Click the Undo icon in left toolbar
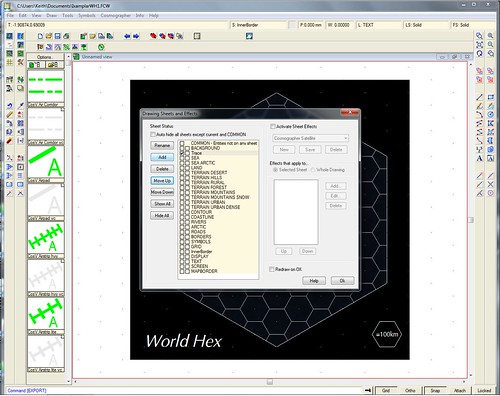Viewport: 500px width, 396px height. coord(9,106)
